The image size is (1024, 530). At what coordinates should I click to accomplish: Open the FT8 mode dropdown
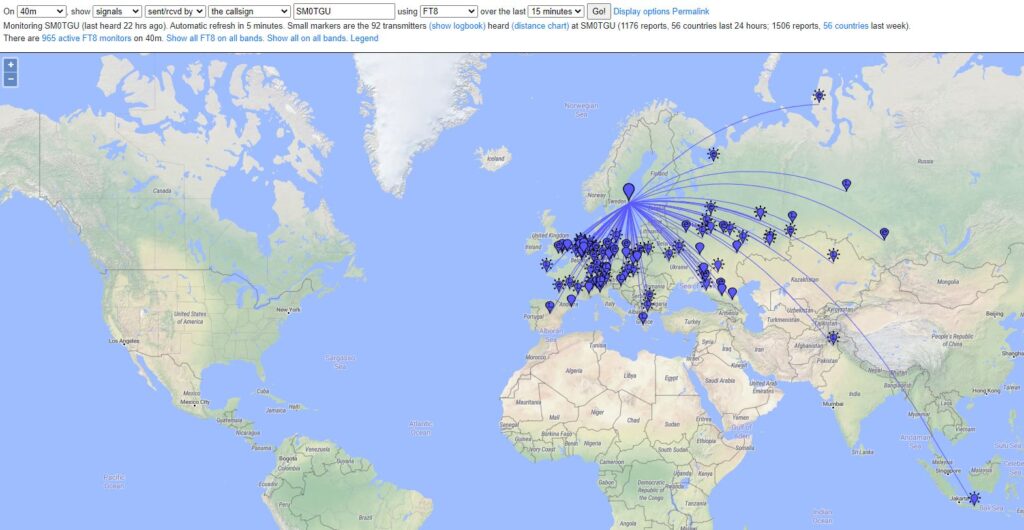coord(449,11)
